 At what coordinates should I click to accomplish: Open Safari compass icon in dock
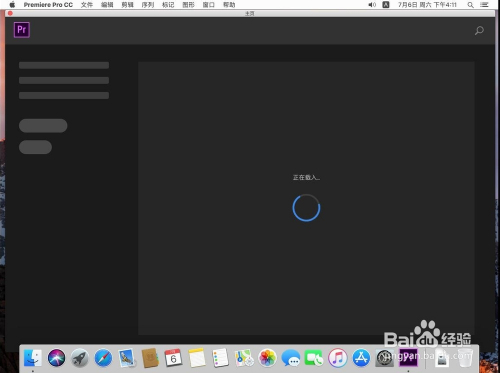(103, 358)
